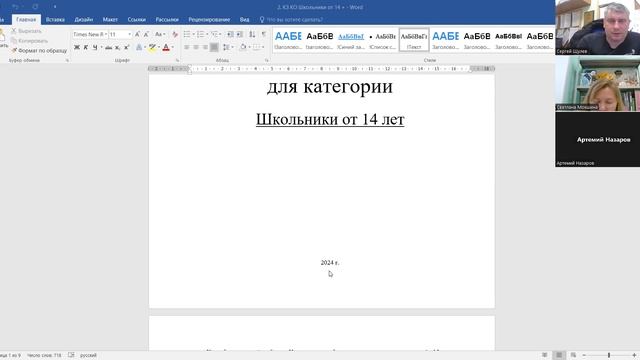640x360 pixels.
Task: Toggle Underline (Ч) formatting
Action: pyautogui.click(x=95, y=48)
